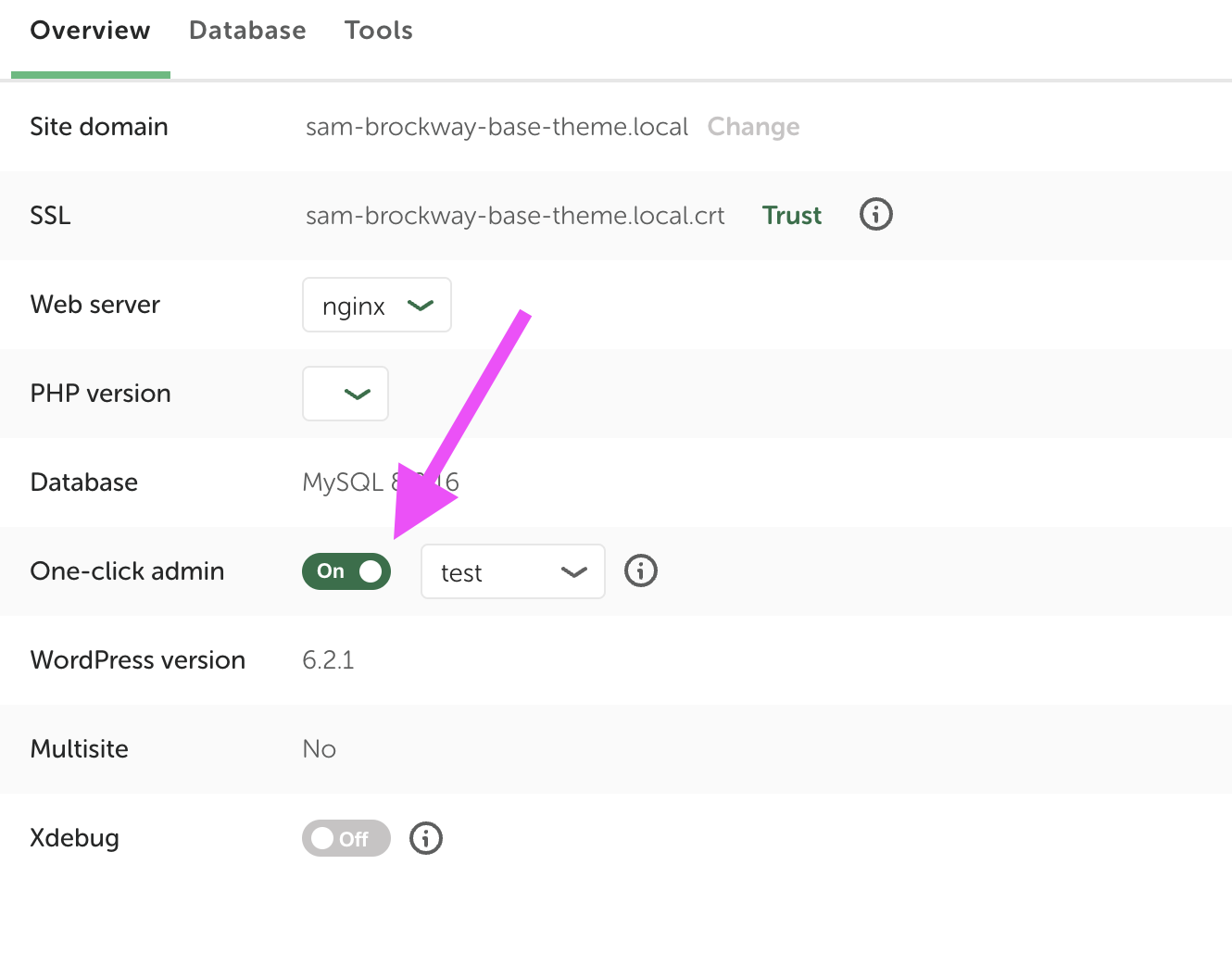This screenshot has width=1232, height=965.
Task: Enable the Xdebug toggle
Action: pyautogui.click(x=346, y=838)
